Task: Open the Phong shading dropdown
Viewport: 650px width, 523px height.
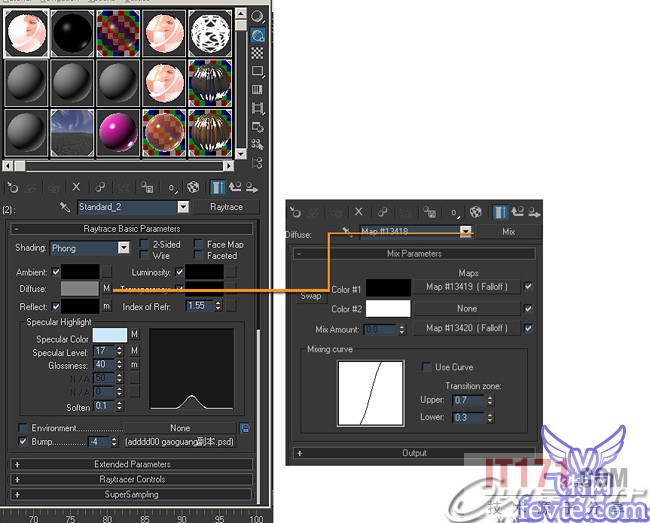Action: coord(90,248)
